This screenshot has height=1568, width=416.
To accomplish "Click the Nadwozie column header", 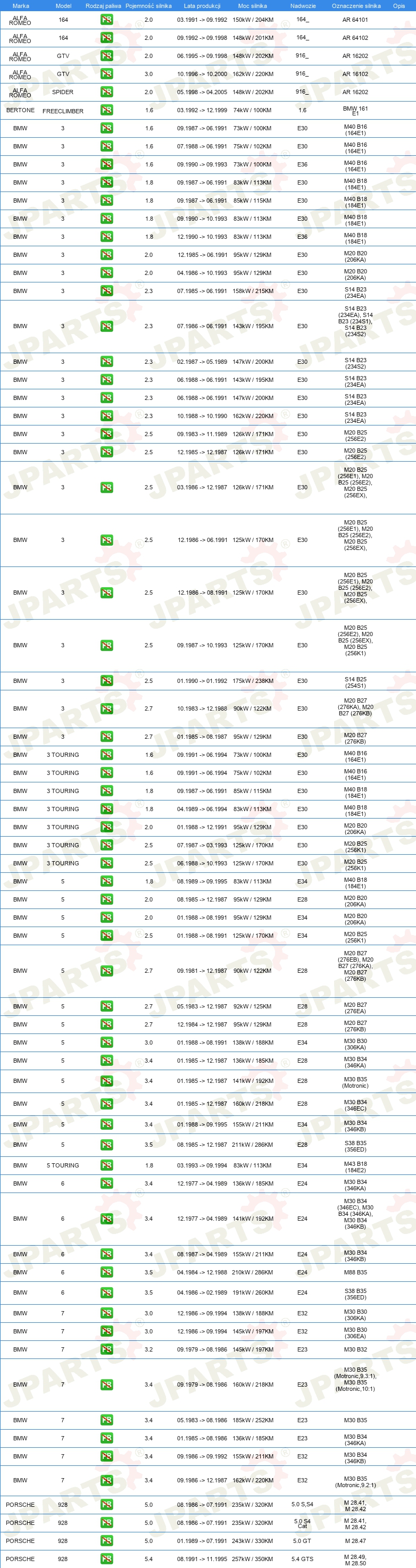I will [x=303, y=6].
